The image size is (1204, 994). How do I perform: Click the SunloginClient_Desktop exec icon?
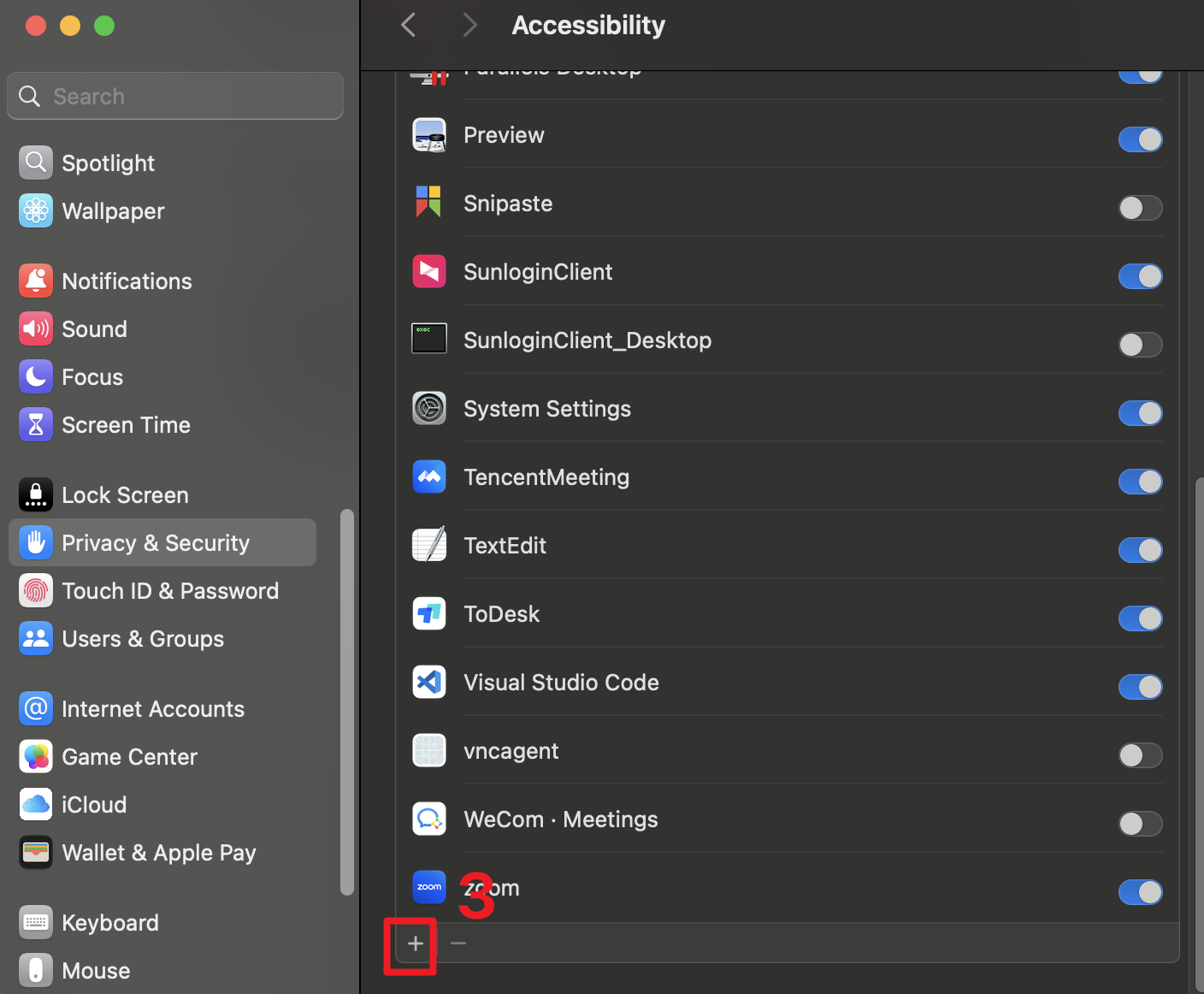[x=429, y=339]
